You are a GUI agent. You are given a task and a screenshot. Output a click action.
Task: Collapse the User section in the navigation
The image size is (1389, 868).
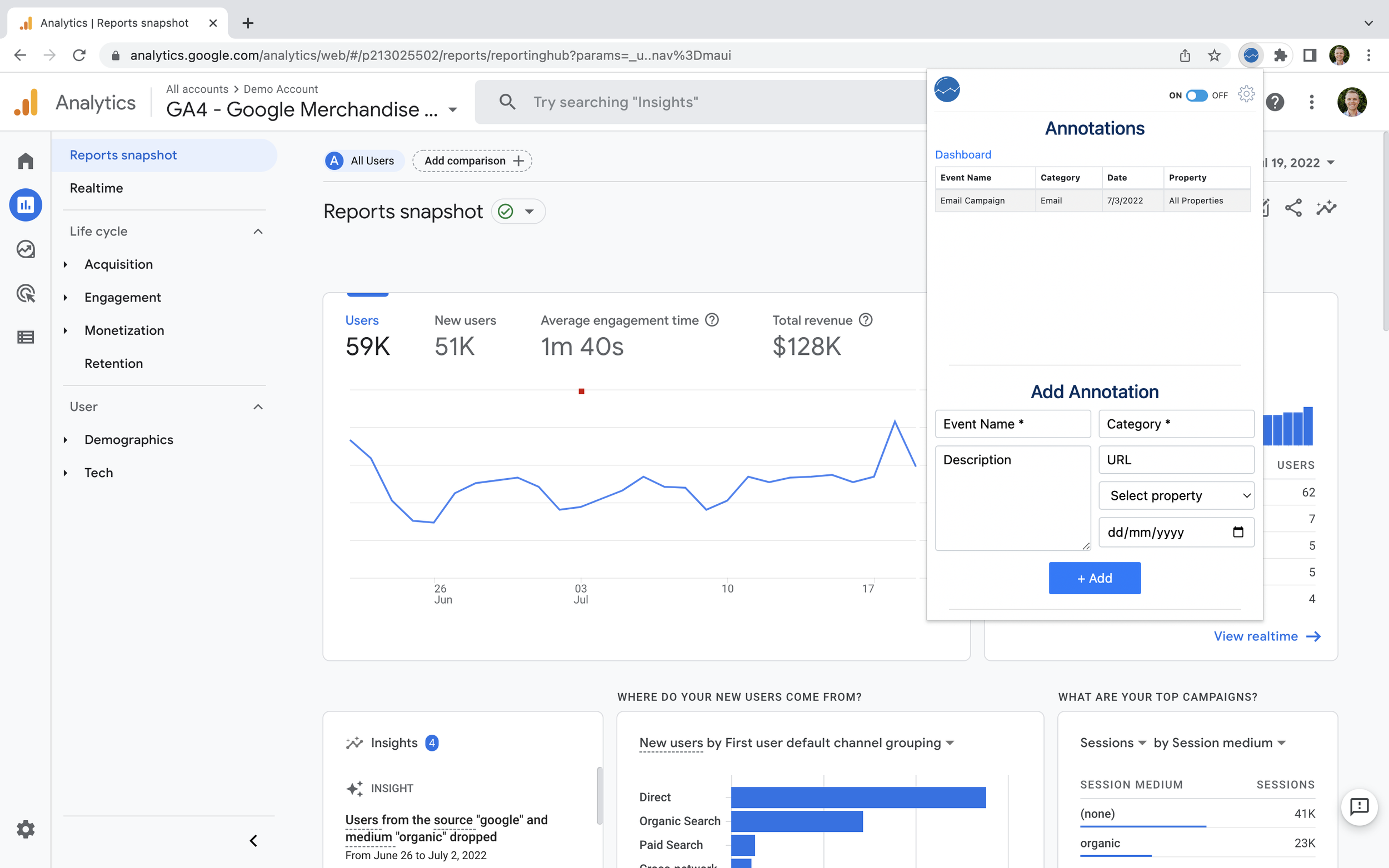(257, 407)
